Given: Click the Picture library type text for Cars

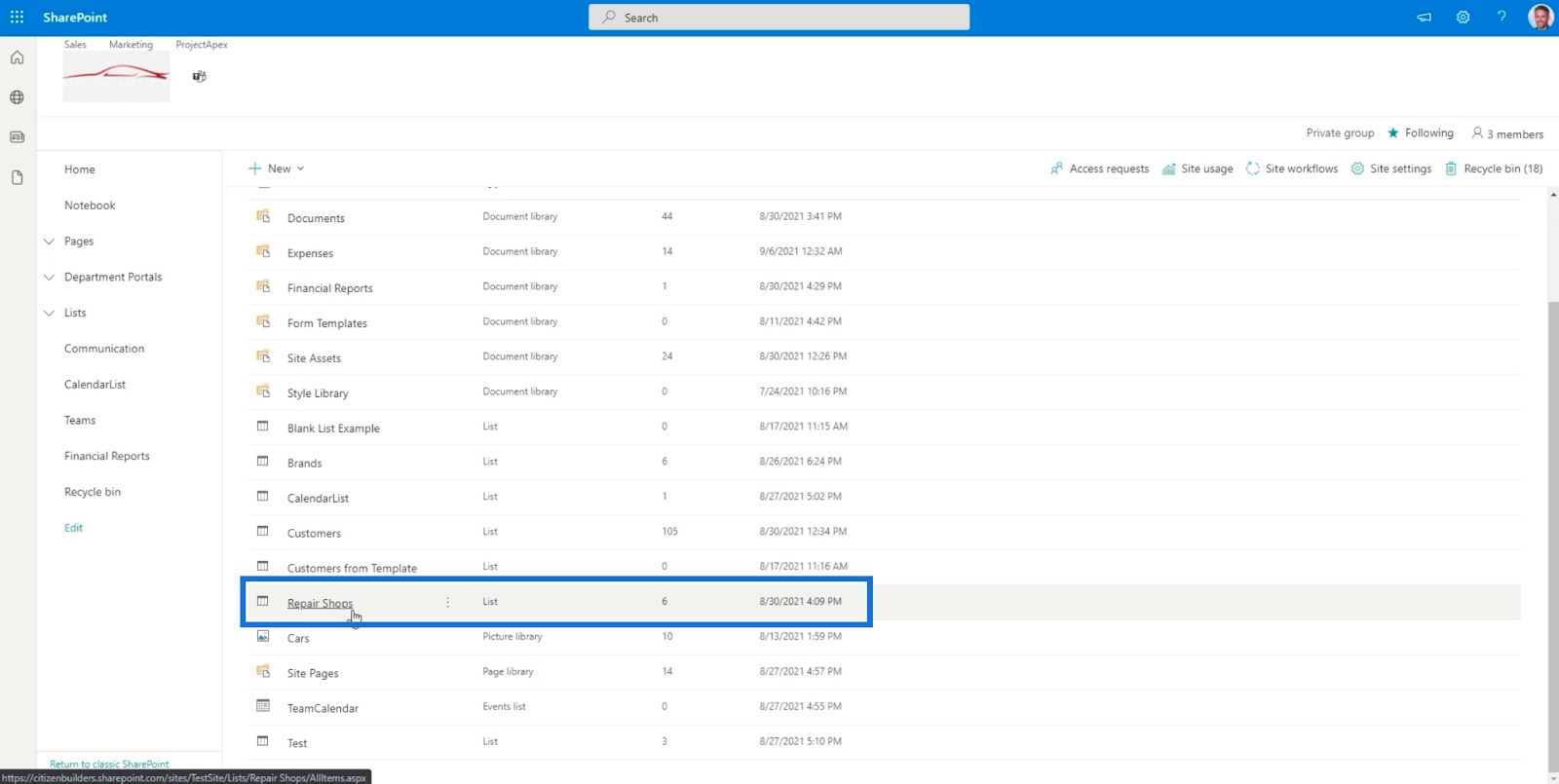Looking at the screenshot, I should tap(513, 637).
